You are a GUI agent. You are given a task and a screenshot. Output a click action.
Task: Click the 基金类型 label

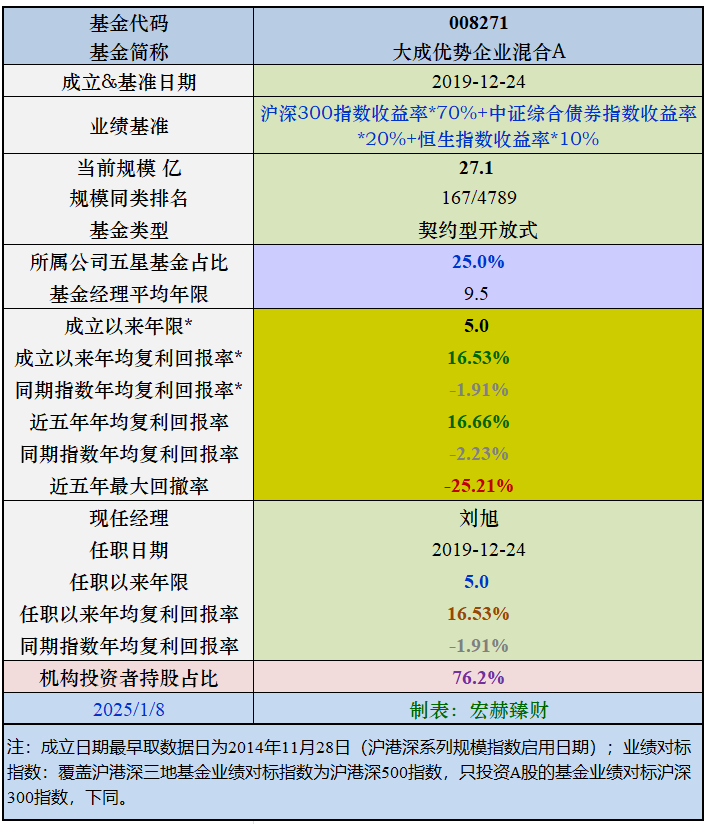click(x=129, y=230)
